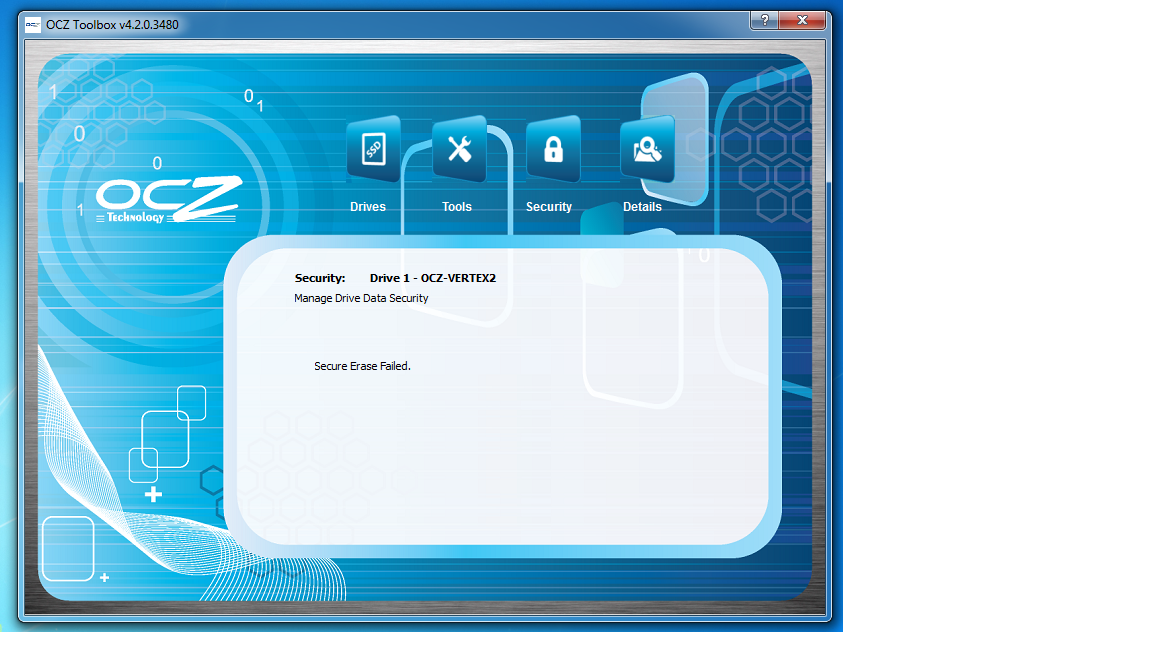Click the OCZ Toolbox title bar icon
The width and height of the screenshot is (1152, 648).
point(32,24)
